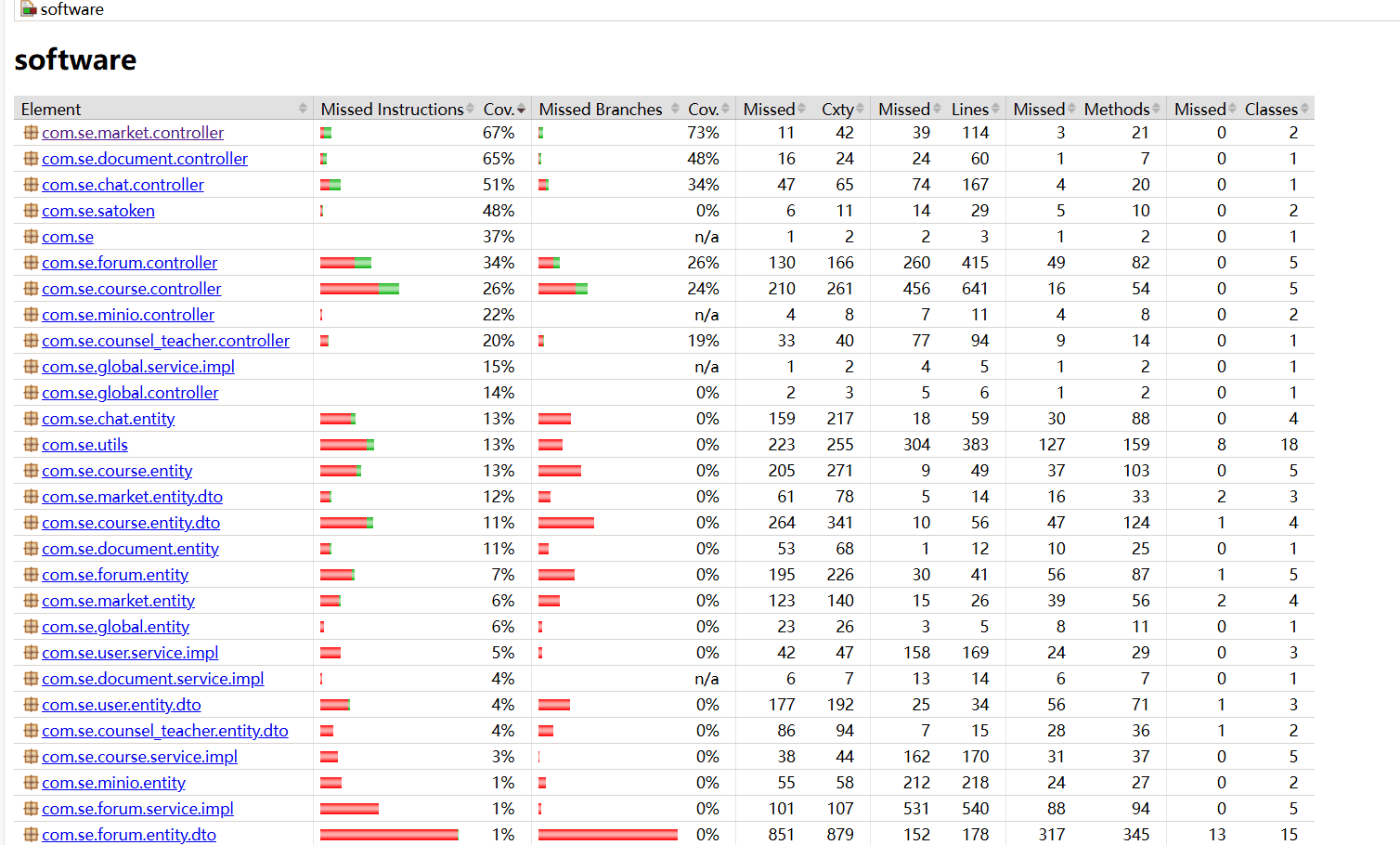
Task: Click the package icon beside com.se.user.entity.dto
Action: click(31, 705)
